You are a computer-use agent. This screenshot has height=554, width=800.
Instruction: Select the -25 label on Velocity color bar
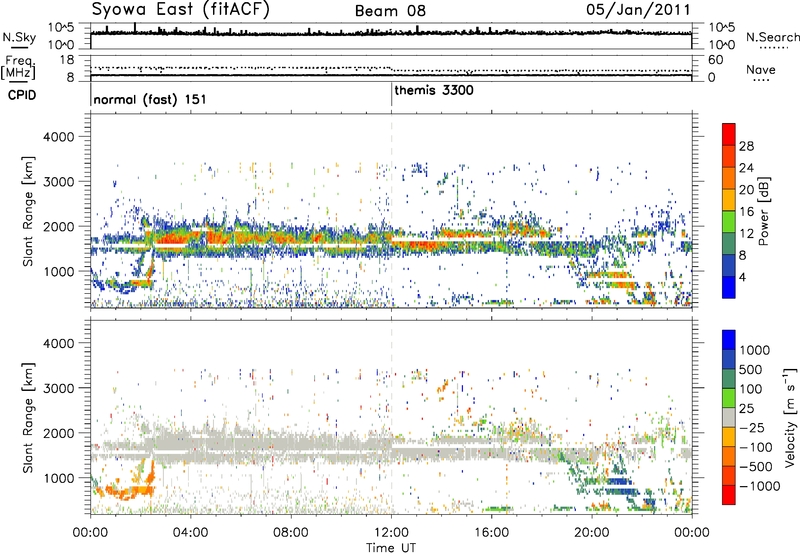tap(754, 427)
